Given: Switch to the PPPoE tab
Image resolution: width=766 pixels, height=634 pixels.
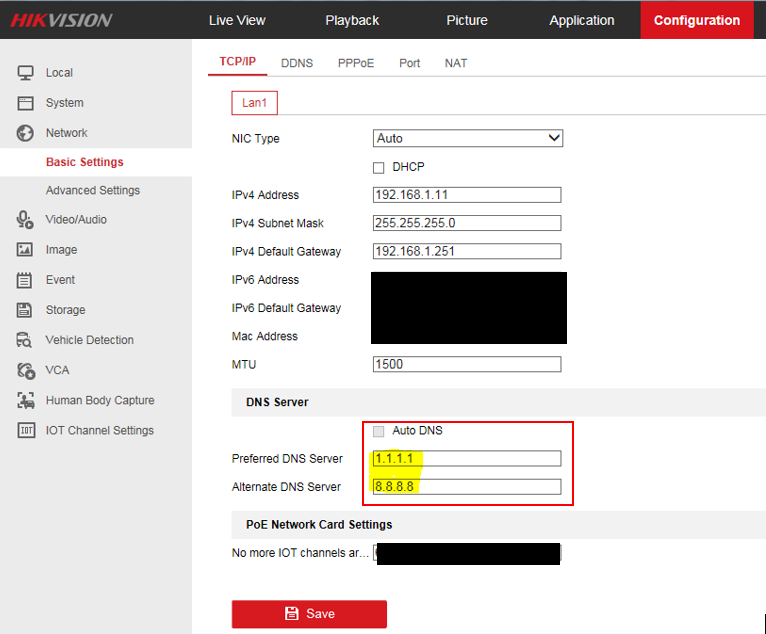Looking at the screenshot, I should tap(356, 63).
